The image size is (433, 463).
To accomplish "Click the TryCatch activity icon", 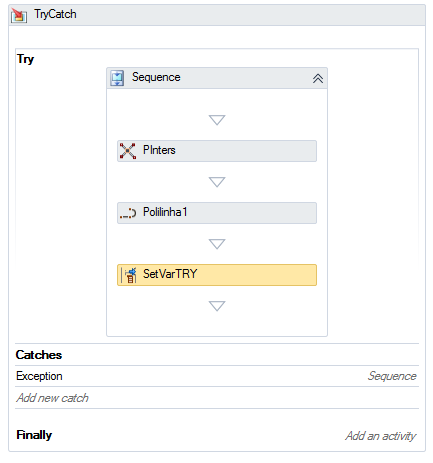I will (19, 15).
